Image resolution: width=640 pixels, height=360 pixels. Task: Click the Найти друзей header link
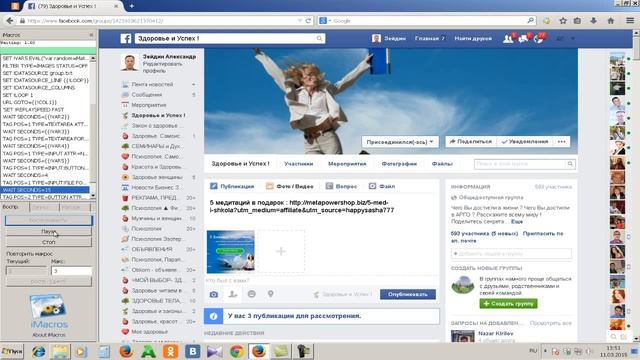pos(473,38)
